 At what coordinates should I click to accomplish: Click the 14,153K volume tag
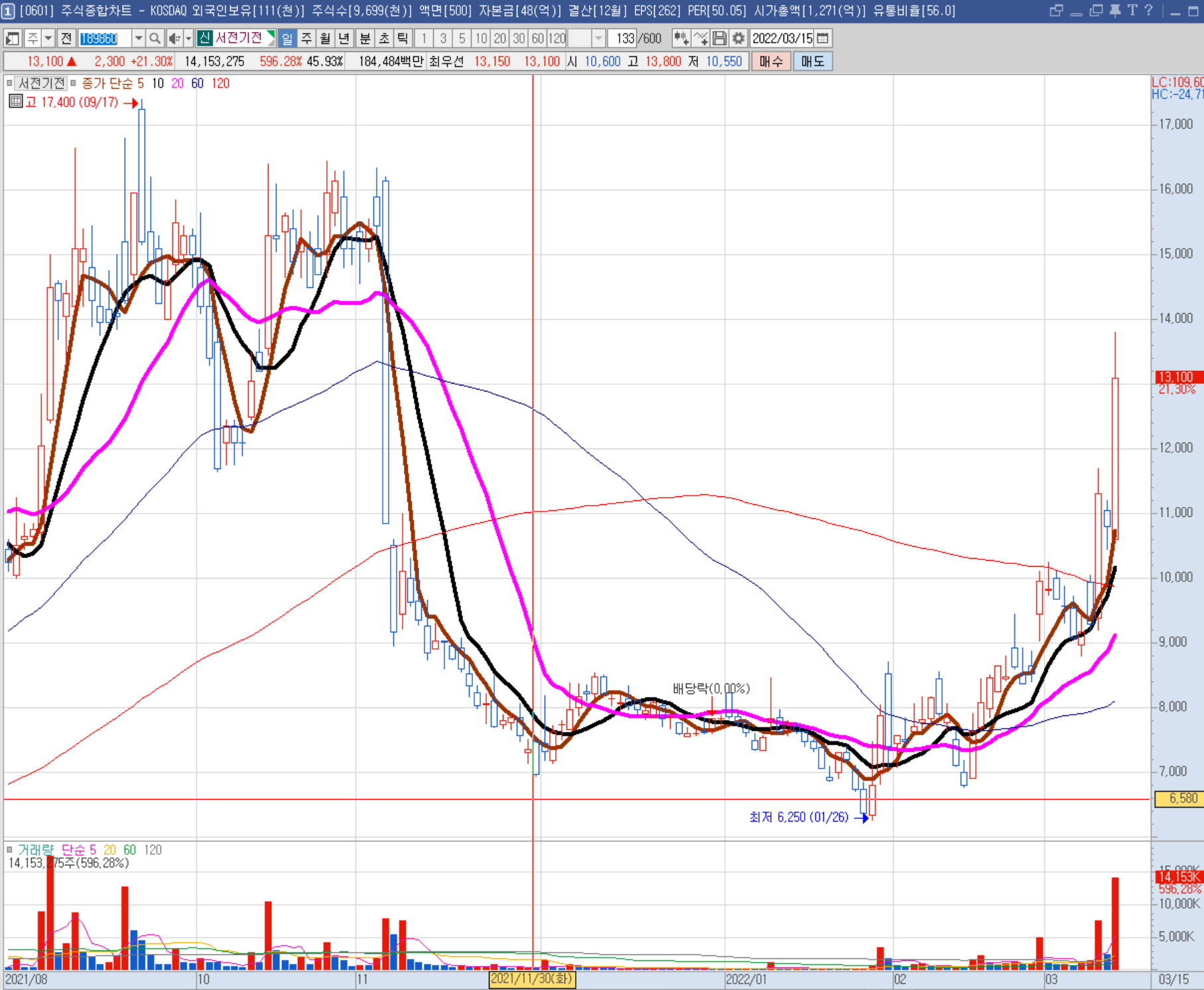(x=1179, y=877)
